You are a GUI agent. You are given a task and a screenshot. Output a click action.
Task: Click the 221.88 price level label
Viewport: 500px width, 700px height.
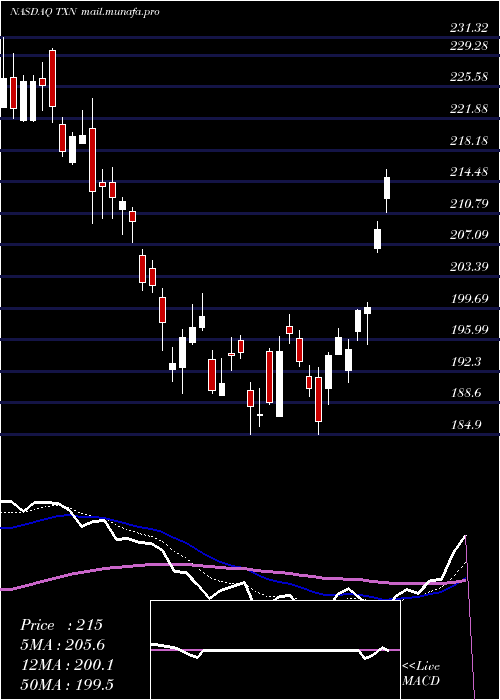pos(468,108)
